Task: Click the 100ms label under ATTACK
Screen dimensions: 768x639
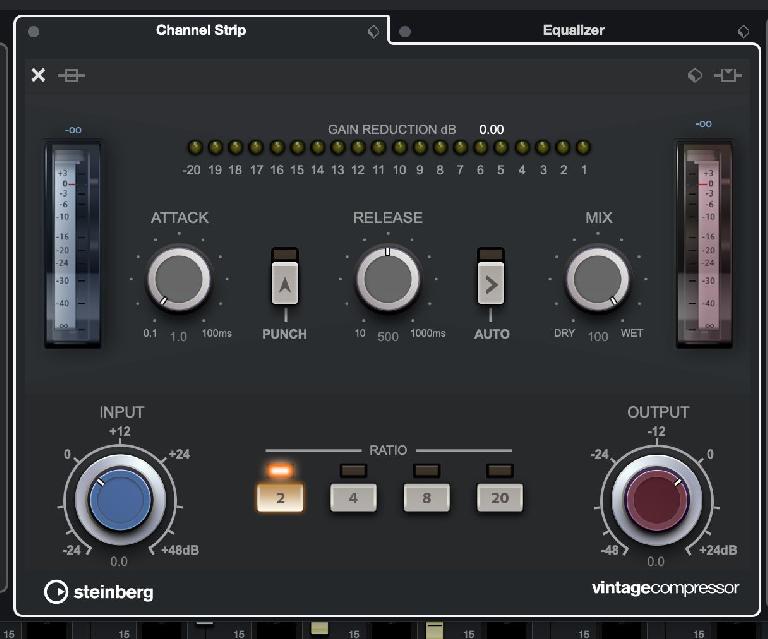Action: click(216, 333)
